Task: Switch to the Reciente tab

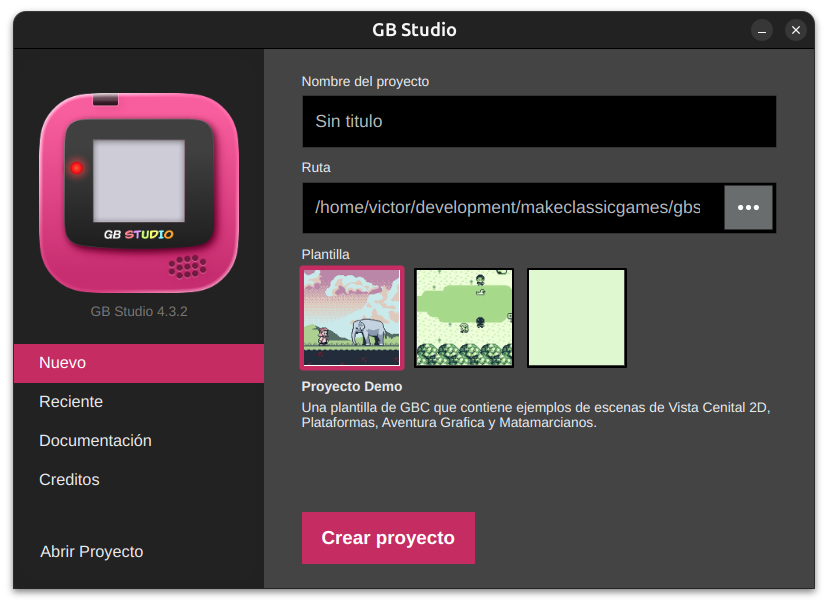Action: pyautogui.click(x=139, y=402)
